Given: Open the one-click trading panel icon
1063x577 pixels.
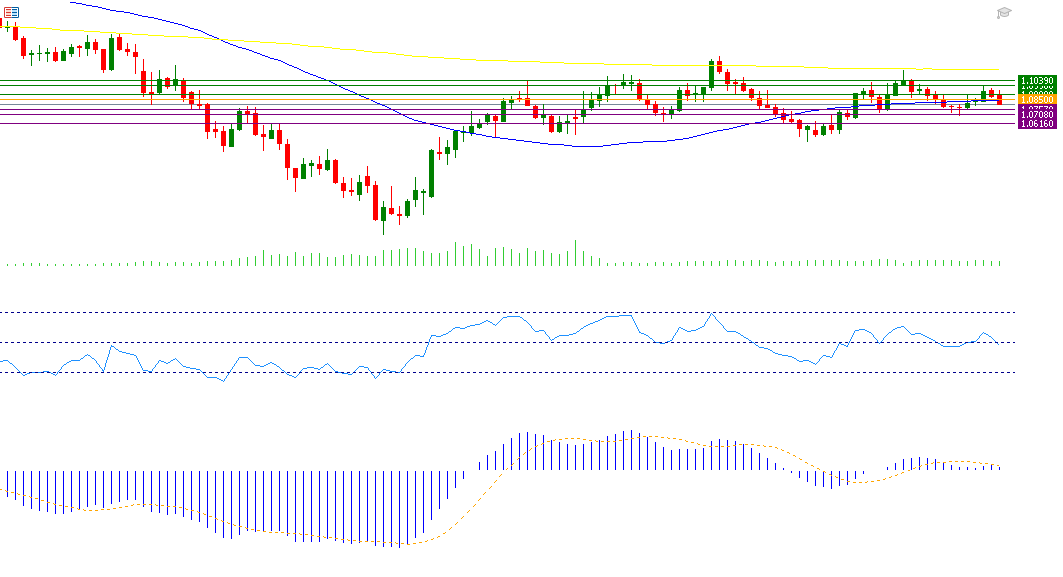Looking at the screenshot, I should 11,12.
